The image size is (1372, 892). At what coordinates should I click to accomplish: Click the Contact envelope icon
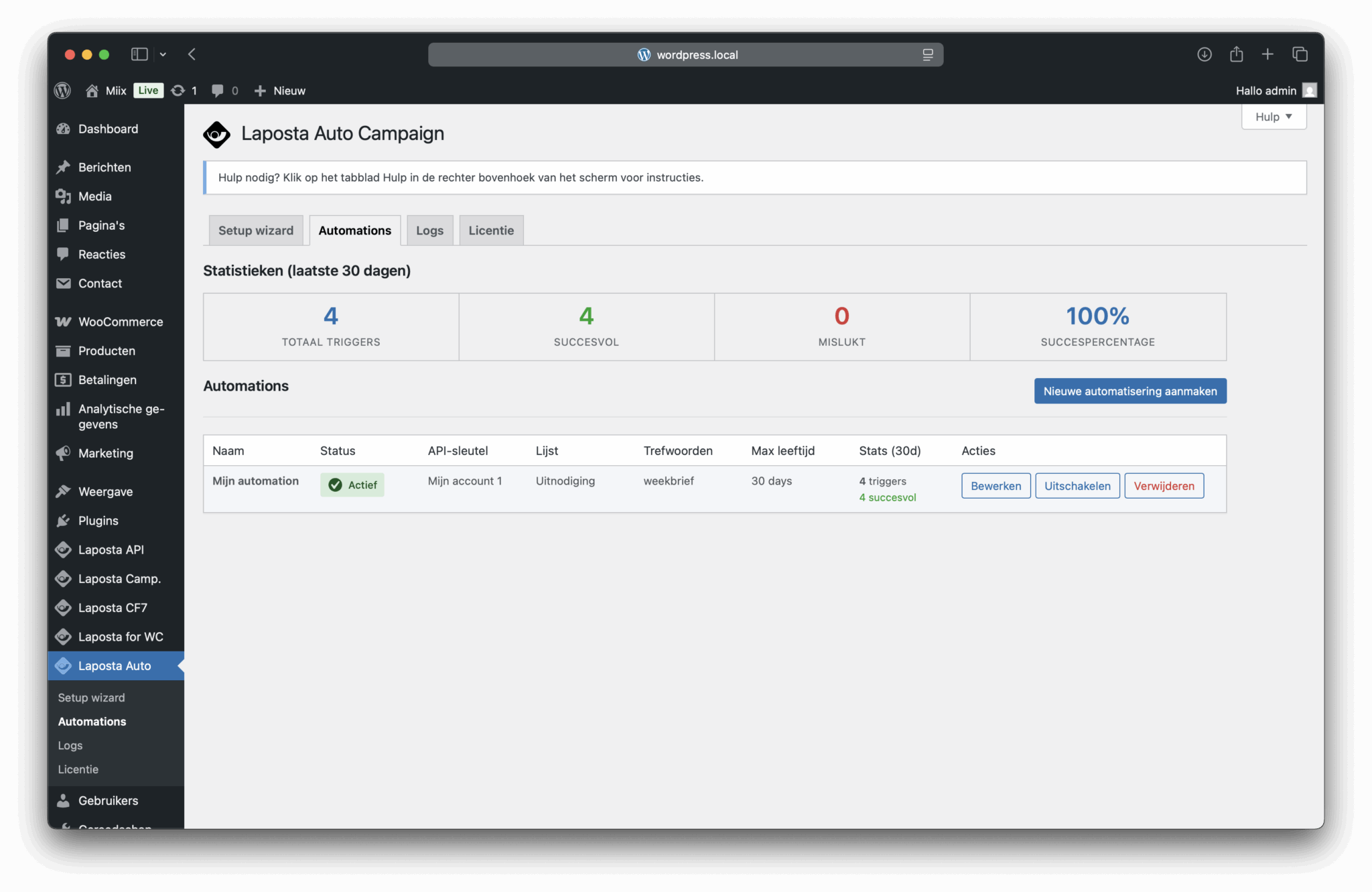(63, 283)
